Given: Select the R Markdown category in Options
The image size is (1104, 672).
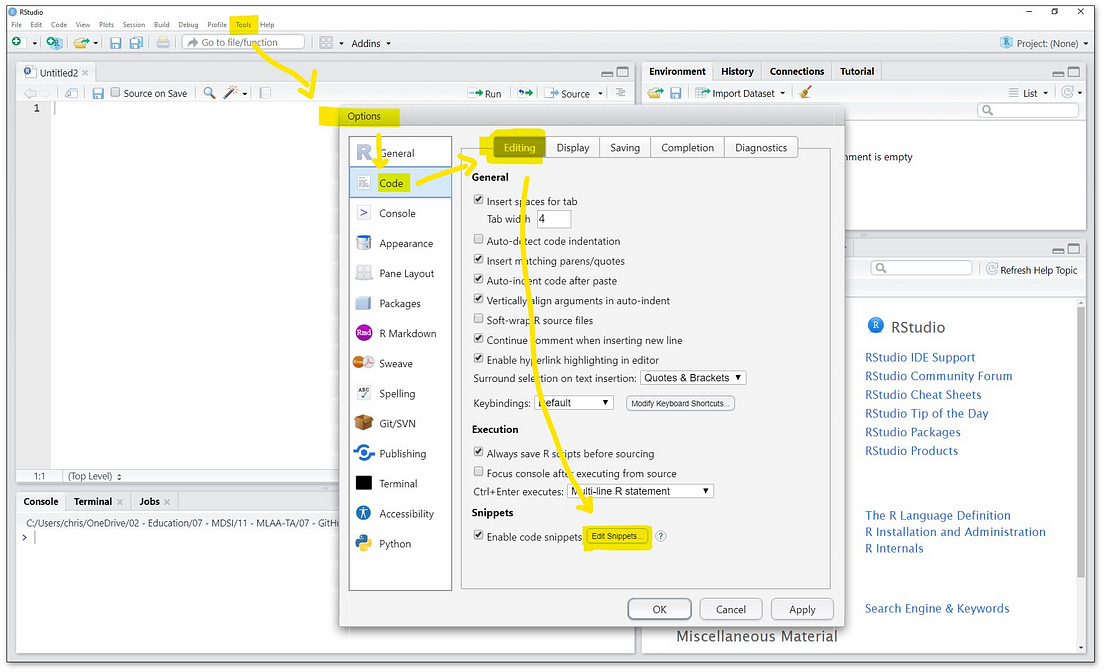Looking at the screenshot, I should click(x=400, y=333).
